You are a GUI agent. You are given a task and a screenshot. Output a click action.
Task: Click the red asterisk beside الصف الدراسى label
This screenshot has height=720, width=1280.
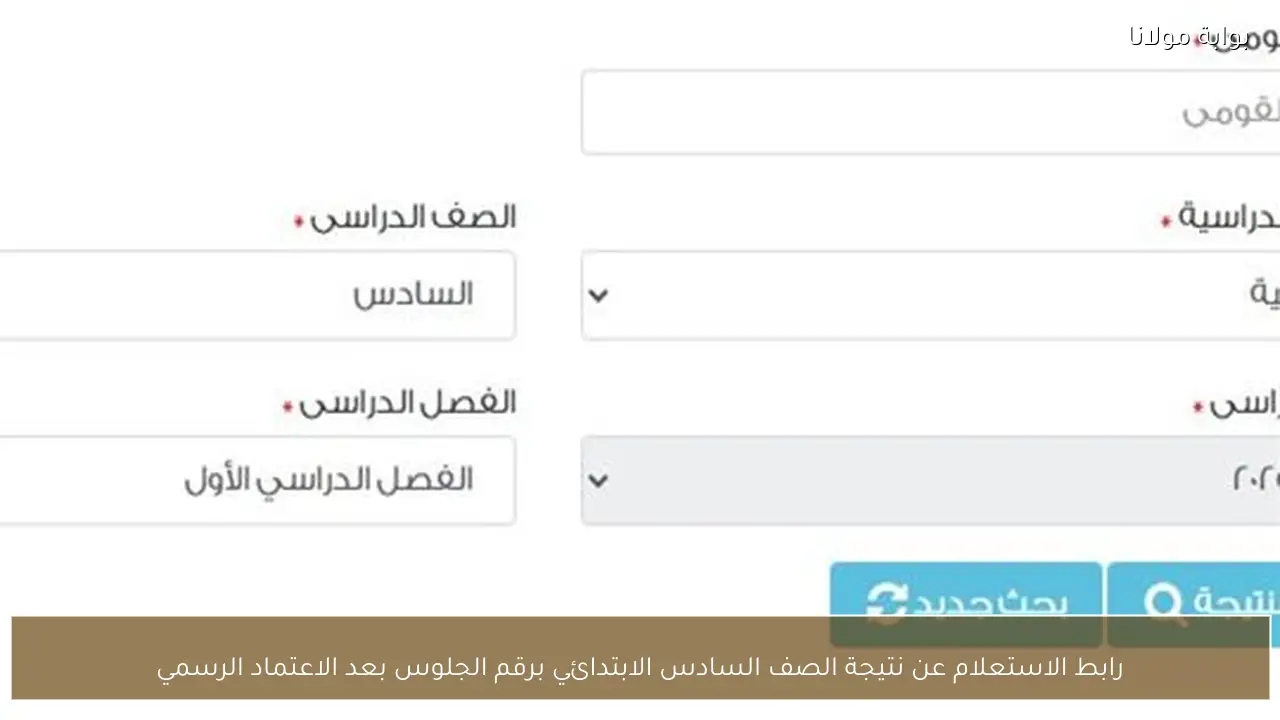[x=297, y=222]
